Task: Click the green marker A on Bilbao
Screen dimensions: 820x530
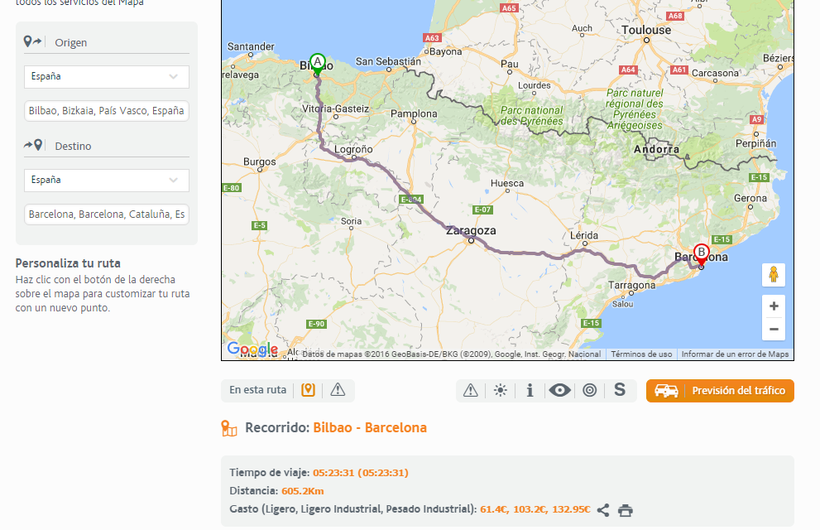Action: pyautogui.click(x=317, y=63)
